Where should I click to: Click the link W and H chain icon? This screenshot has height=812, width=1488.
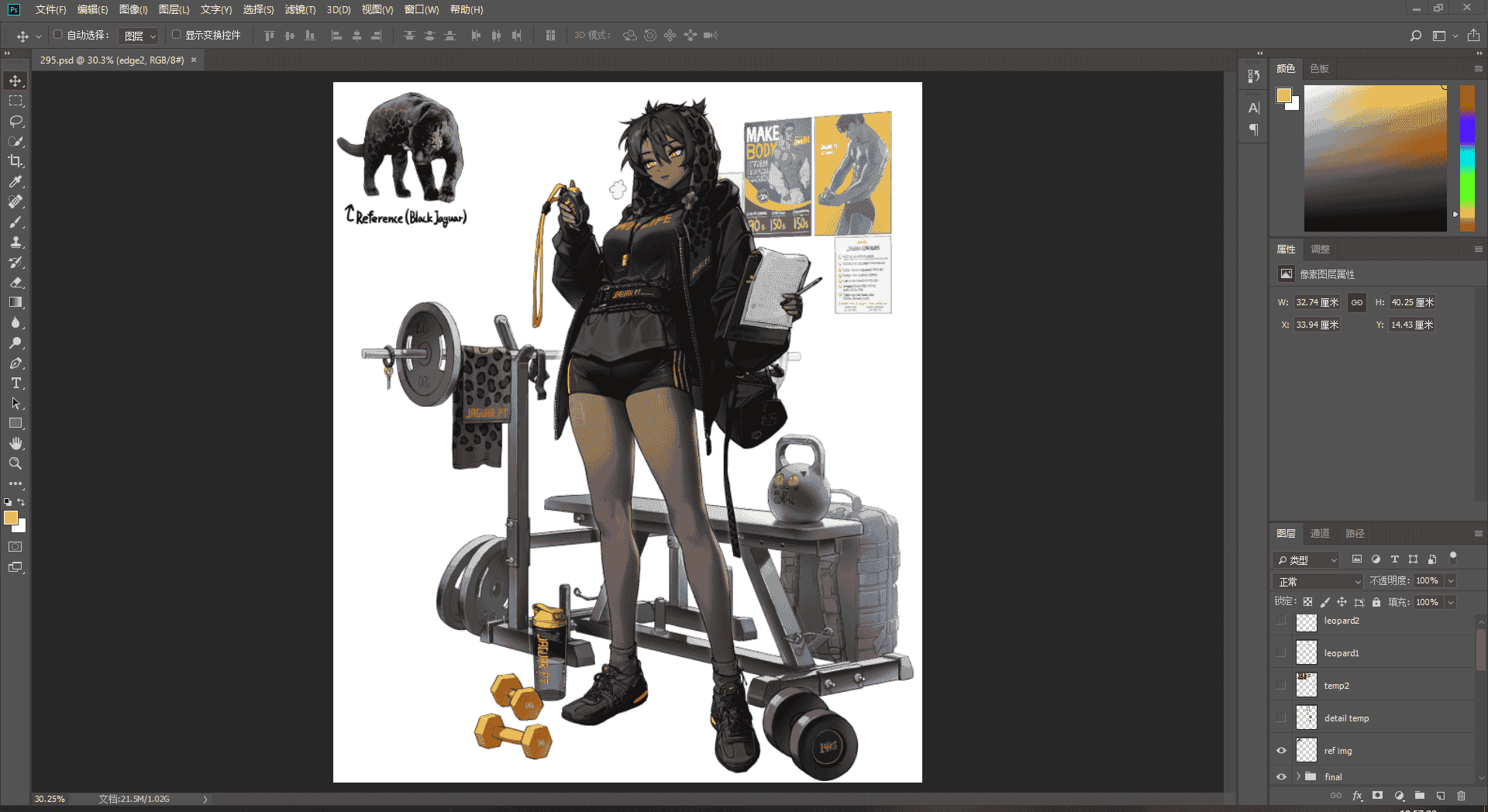pos(1356,302)
